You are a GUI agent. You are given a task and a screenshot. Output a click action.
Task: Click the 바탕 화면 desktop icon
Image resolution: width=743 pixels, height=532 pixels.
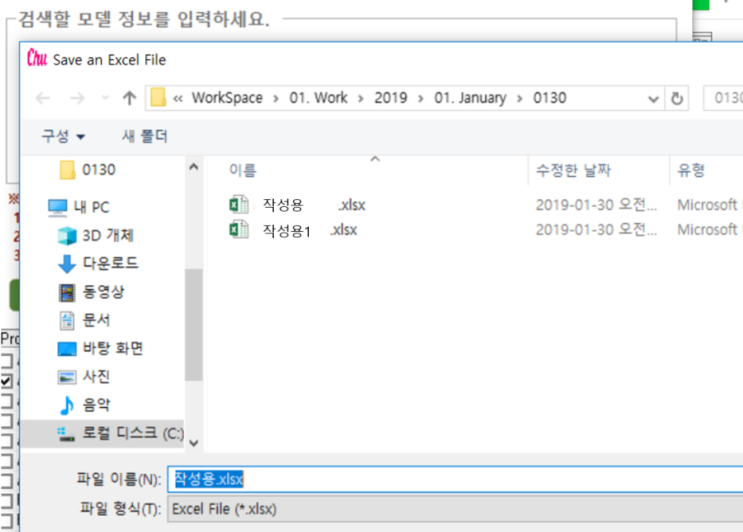(x=67, y=349)
